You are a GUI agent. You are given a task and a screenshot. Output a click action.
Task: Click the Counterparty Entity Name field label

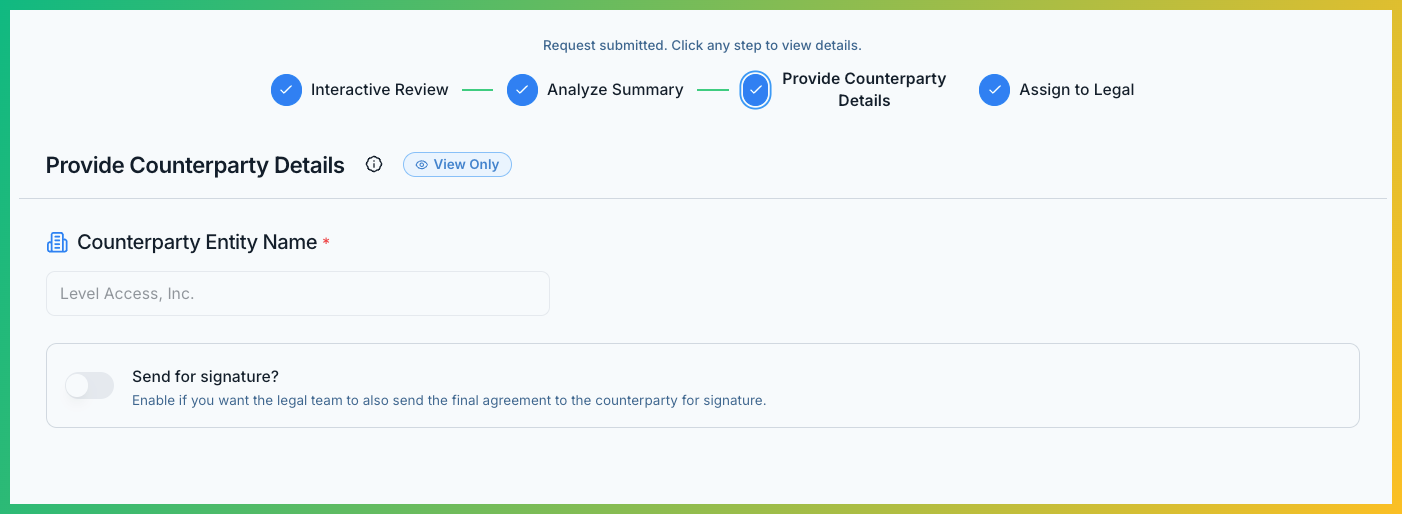pos(197,242)
